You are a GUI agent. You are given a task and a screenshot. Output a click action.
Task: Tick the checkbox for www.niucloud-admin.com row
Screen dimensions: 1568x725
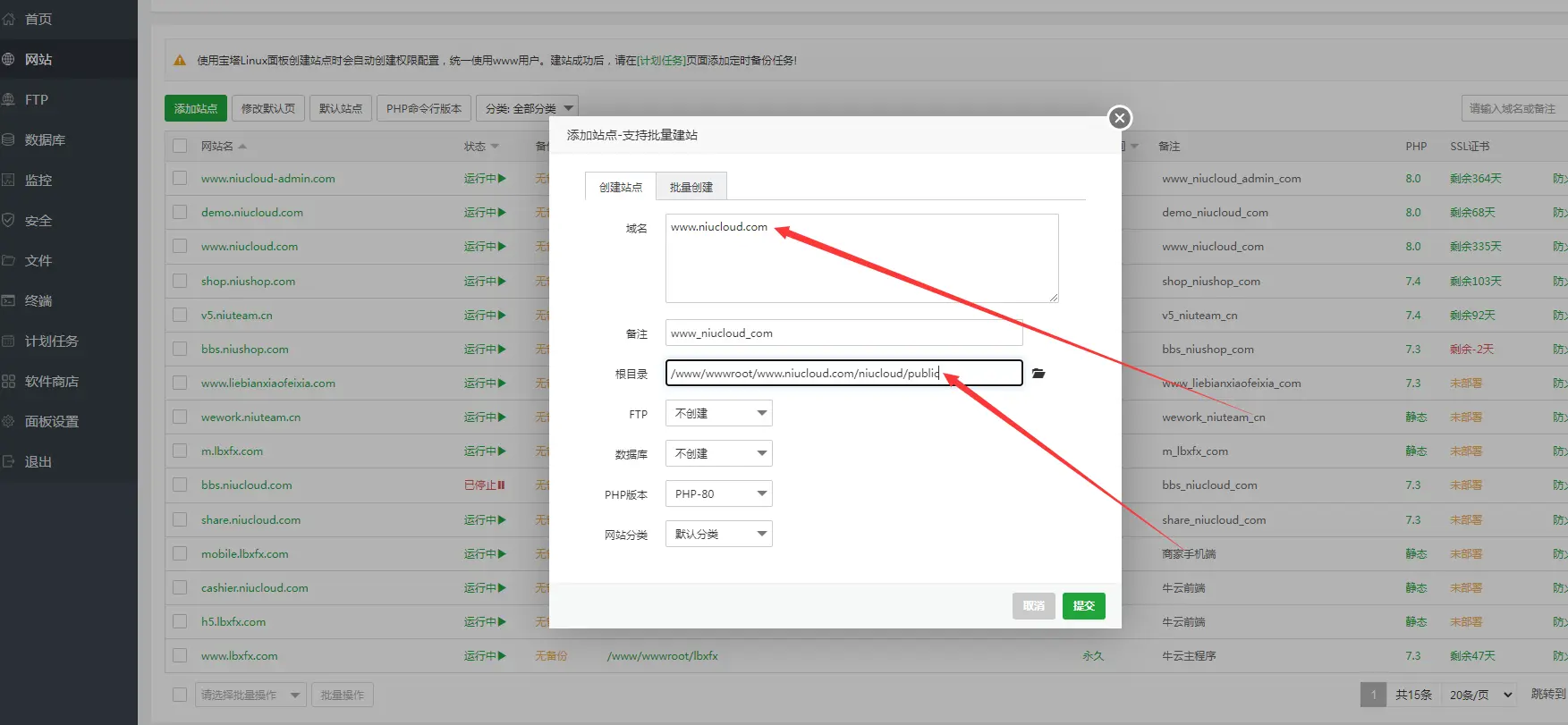click(x=180, y=178)
